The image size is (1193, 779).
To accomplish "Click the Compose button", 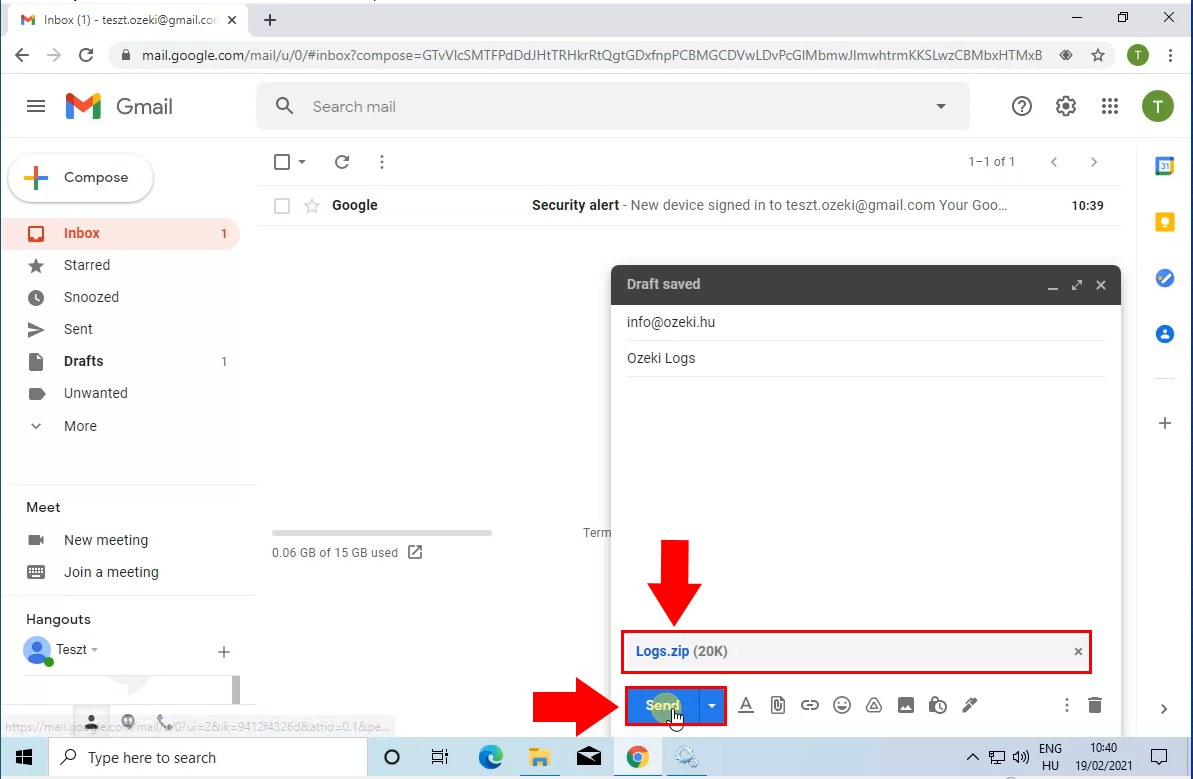I will point(80,177).
